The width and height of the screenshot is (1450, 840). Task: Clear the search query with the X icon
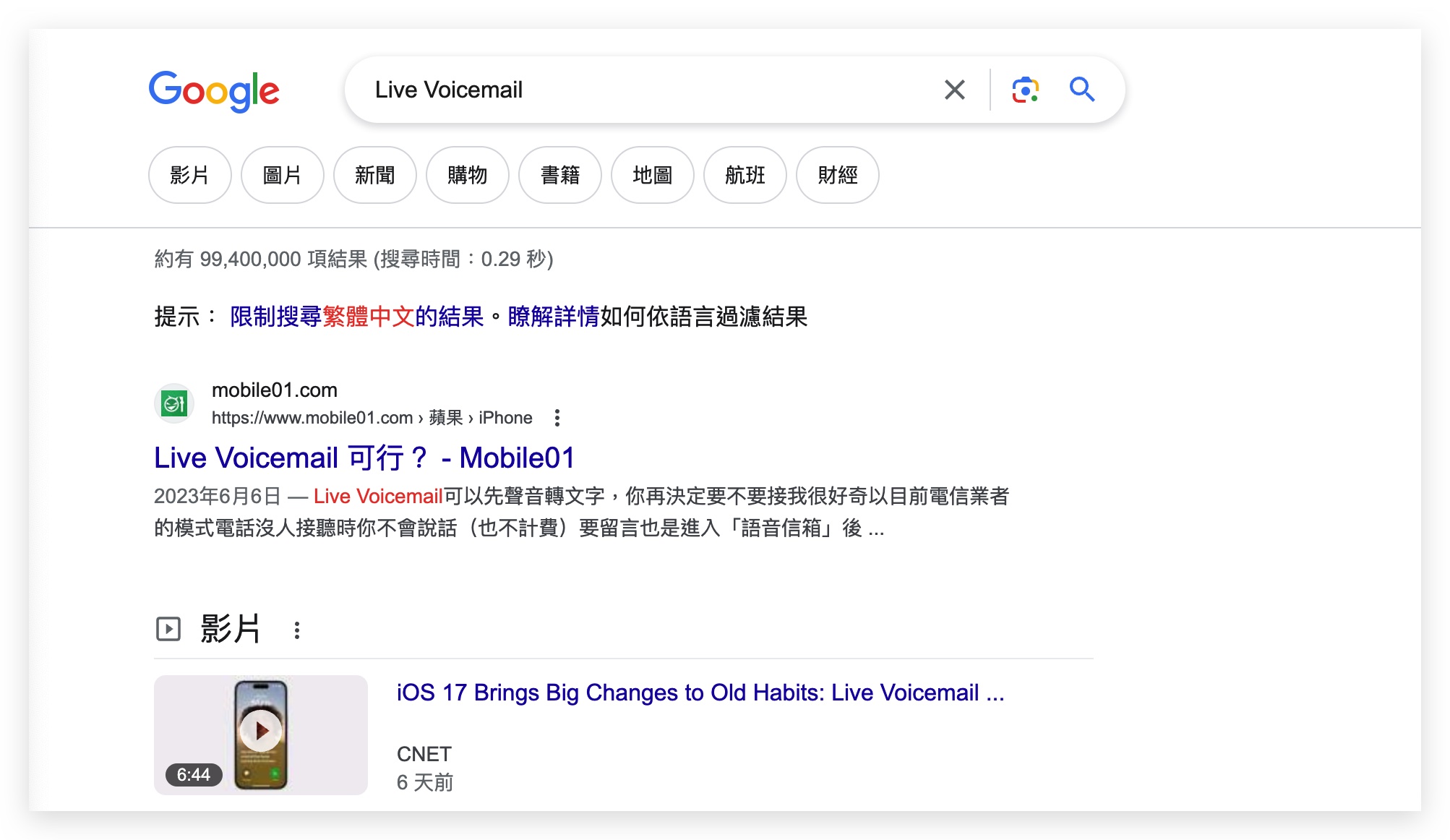[x=955, y=90]
